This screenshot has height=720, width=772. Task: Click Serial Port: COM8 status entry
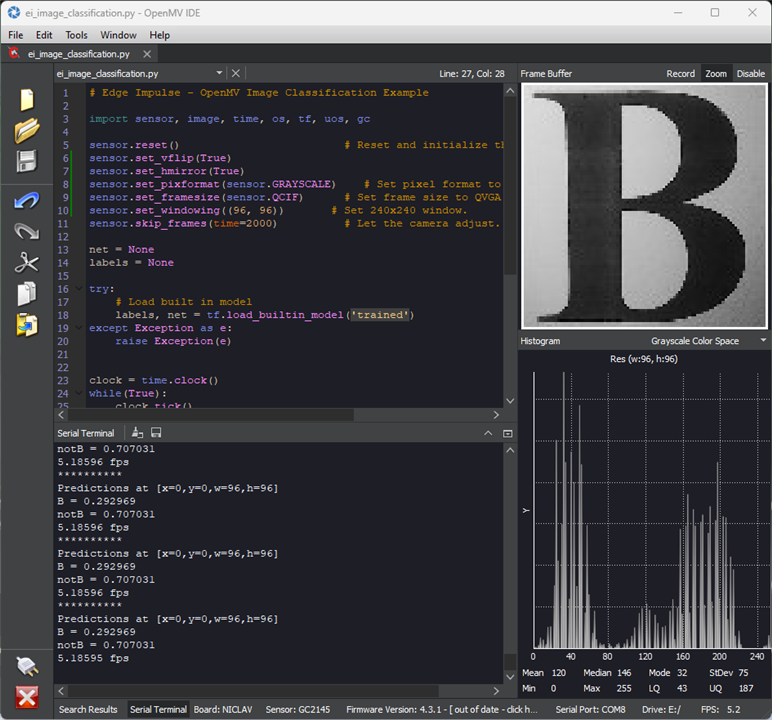click(x=590, y=710)
